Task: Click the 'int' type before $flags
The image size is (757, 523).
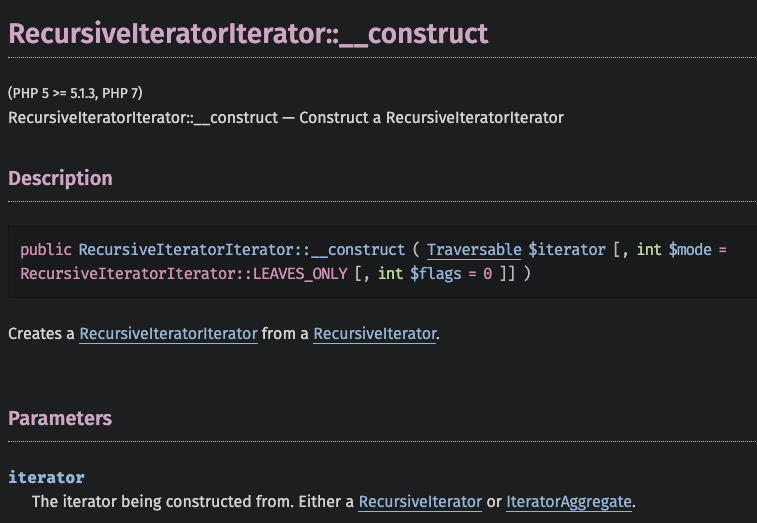Action: coord(389,273)
